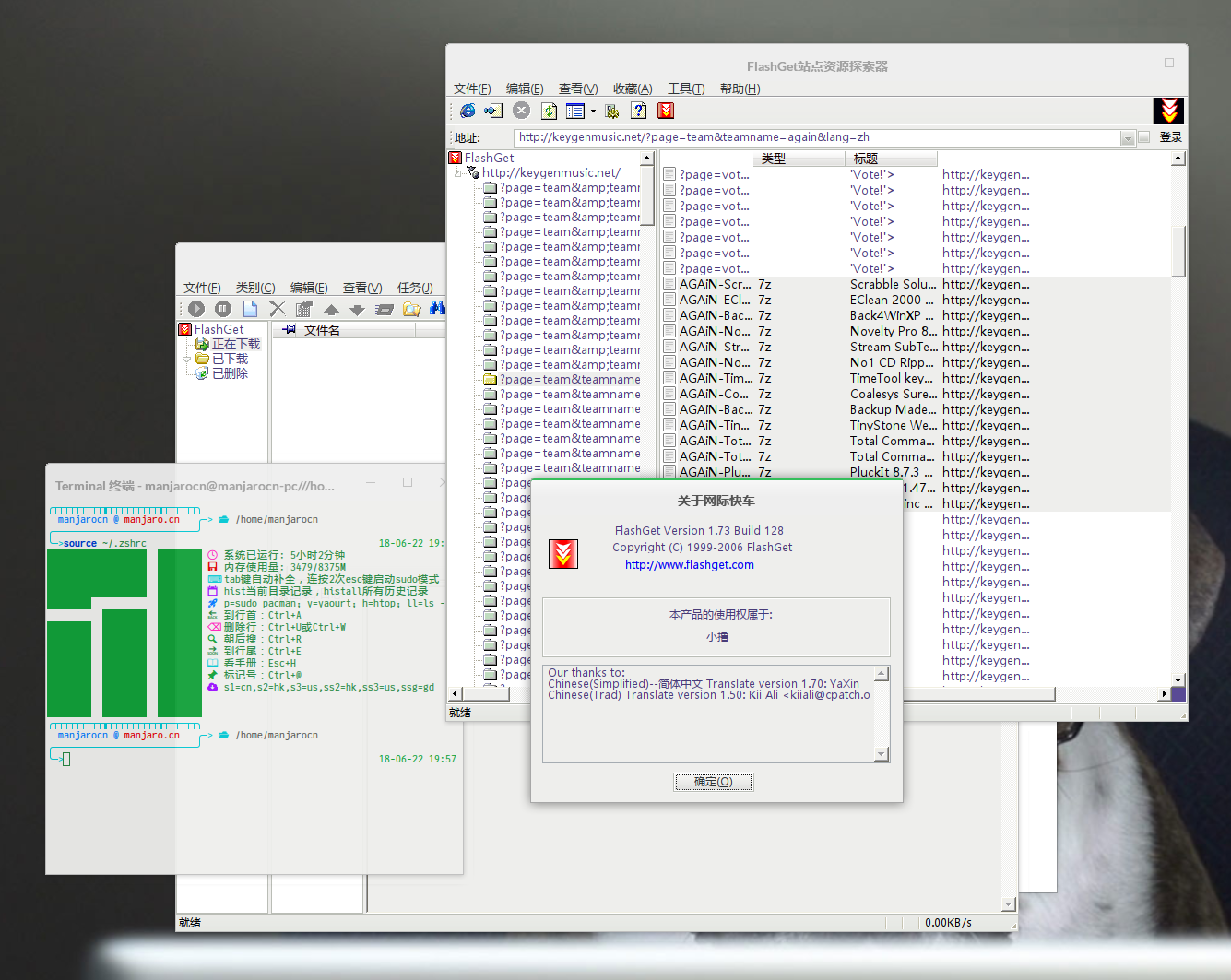This screenshot has height=980, width=1231.
Task: Click the help question-mark icon in Site Explorer toolbar
Action: (639, 111)
